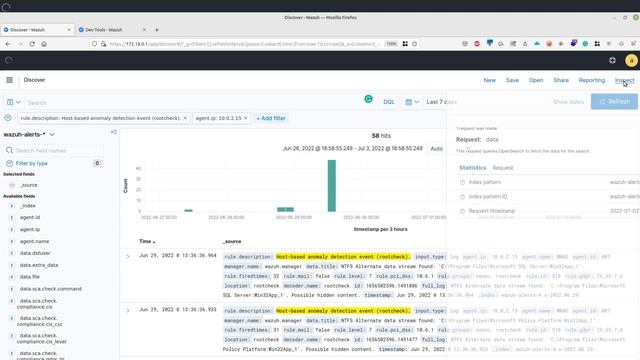Expand the 13:36:36.964 log row
Screen dimensions: 640x360
click(x=128, y=256)
